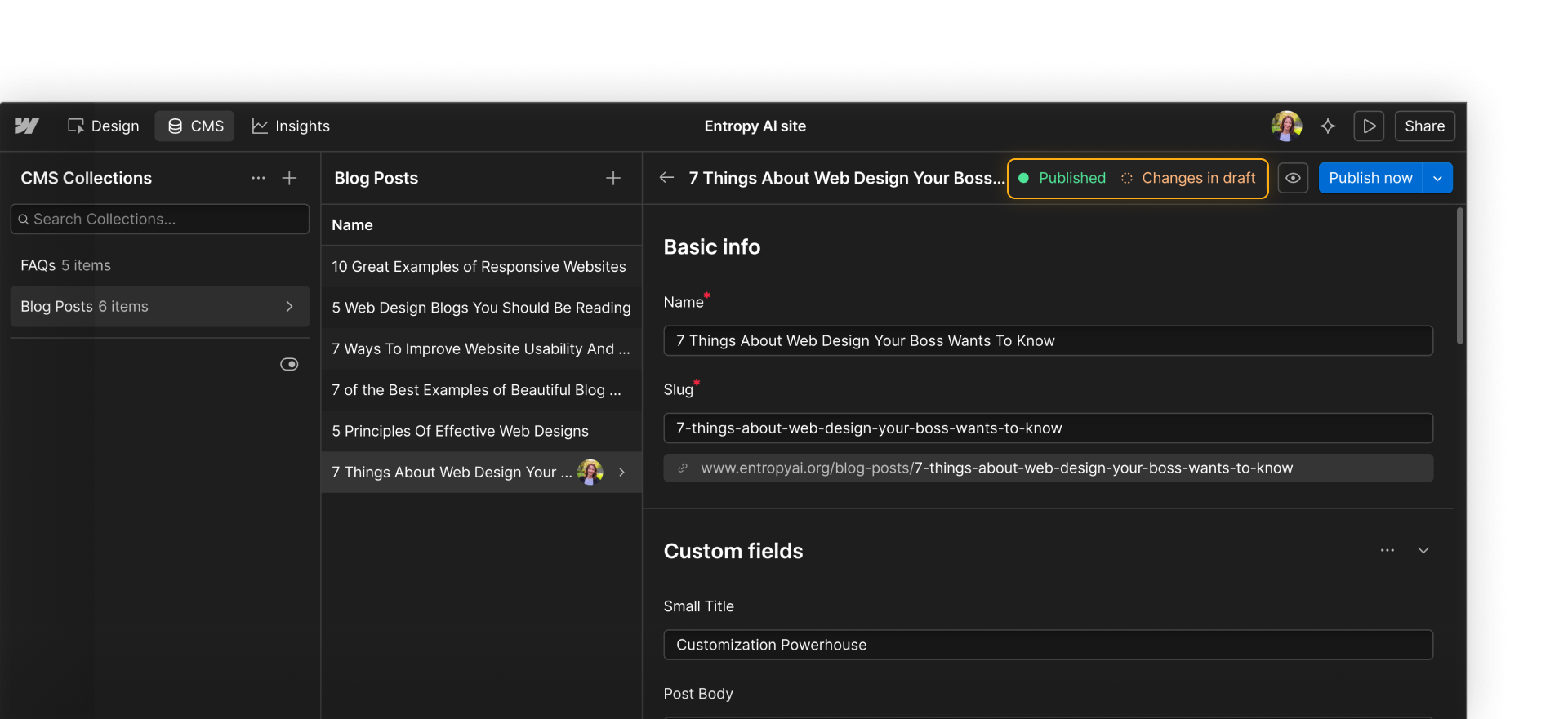Click the Publish now button
Image resolution: width=1568 pixels, height=719 pixels.
point(1370,178)
